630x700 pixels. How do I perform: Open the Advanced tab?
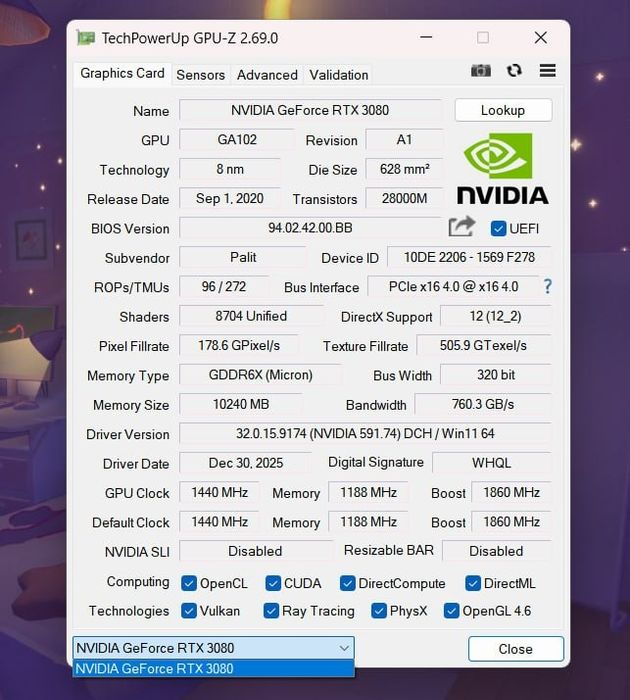(267, 75)
